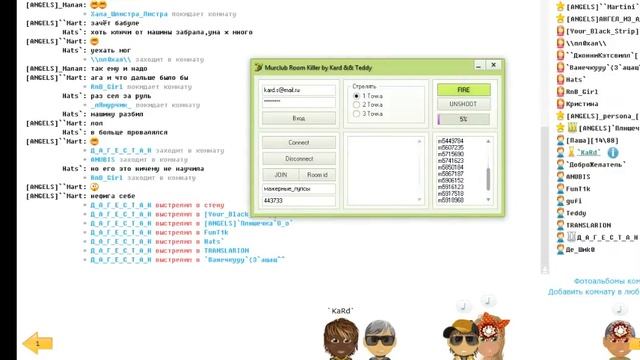Click the Connect button
Image resolution: width=640 pixels, height=360 pixels.
tap(299, 142)
